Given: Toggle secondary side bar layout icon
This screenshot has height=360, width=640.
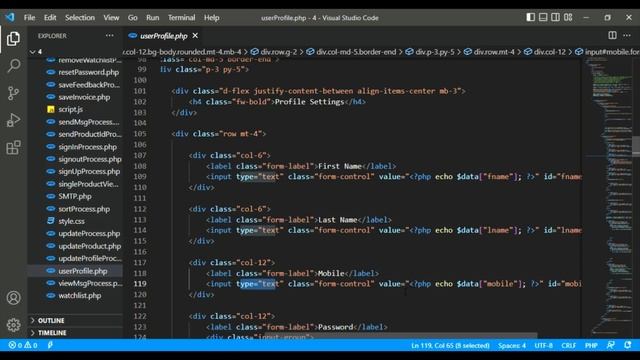Looking at the screenshot, I should pos(556,18).
